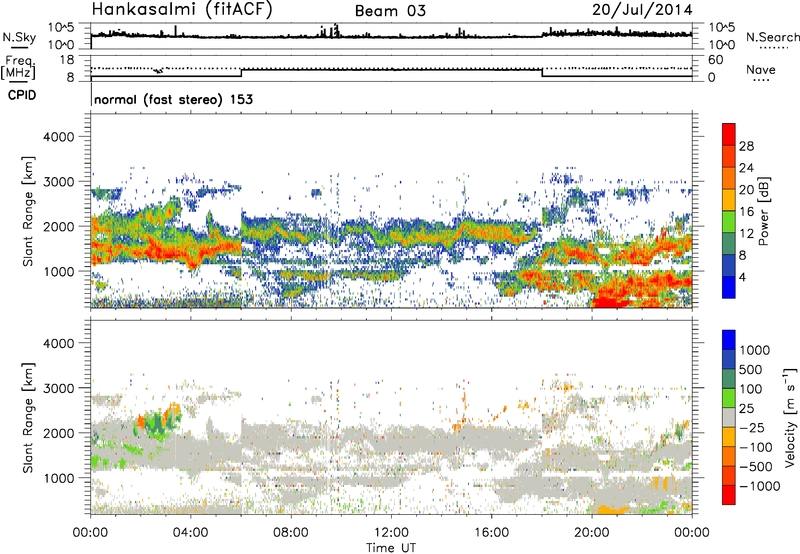Click the '20:00' time axis label
The image size is (800, 554).
591,533
